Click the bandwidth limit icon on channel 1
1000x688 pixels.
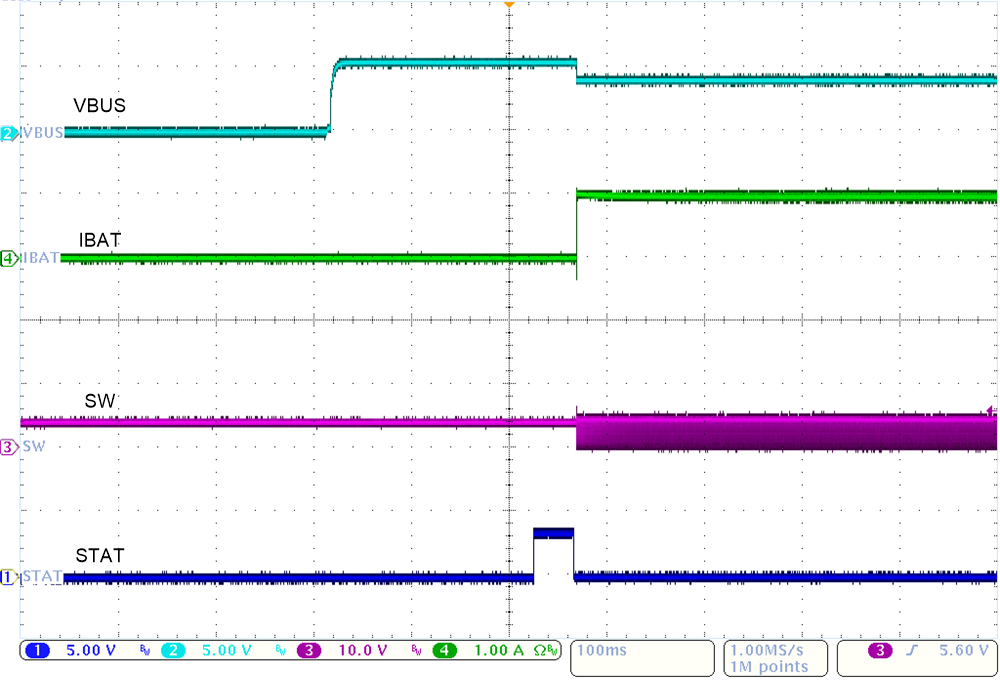145,651
